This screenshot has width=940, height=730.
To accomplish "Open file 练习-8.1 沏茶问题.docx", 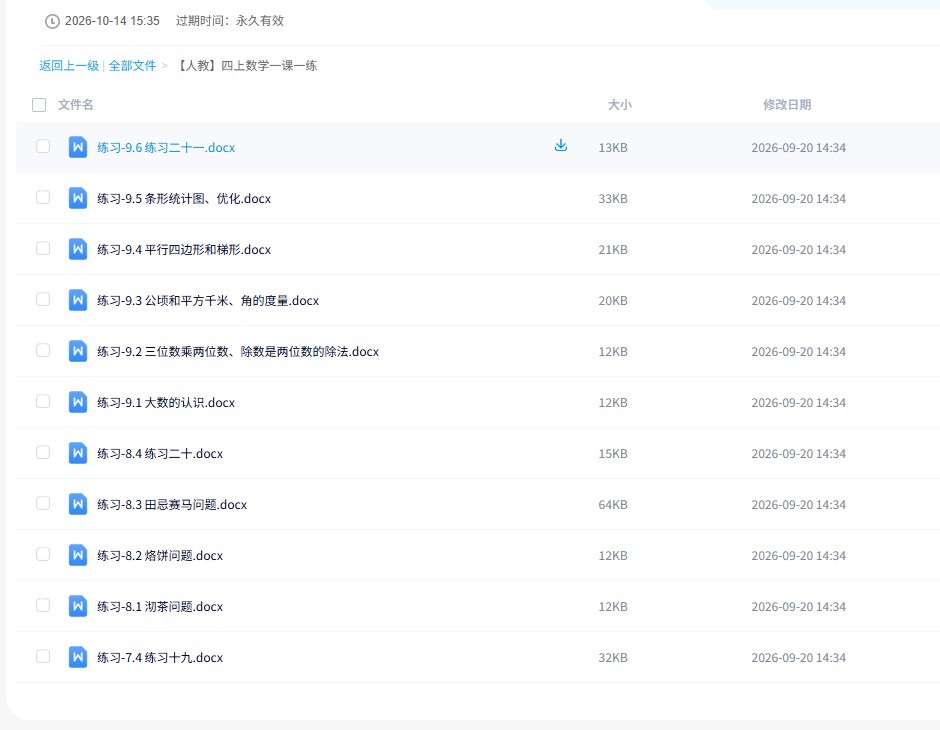I will click(x=160, y=607).
